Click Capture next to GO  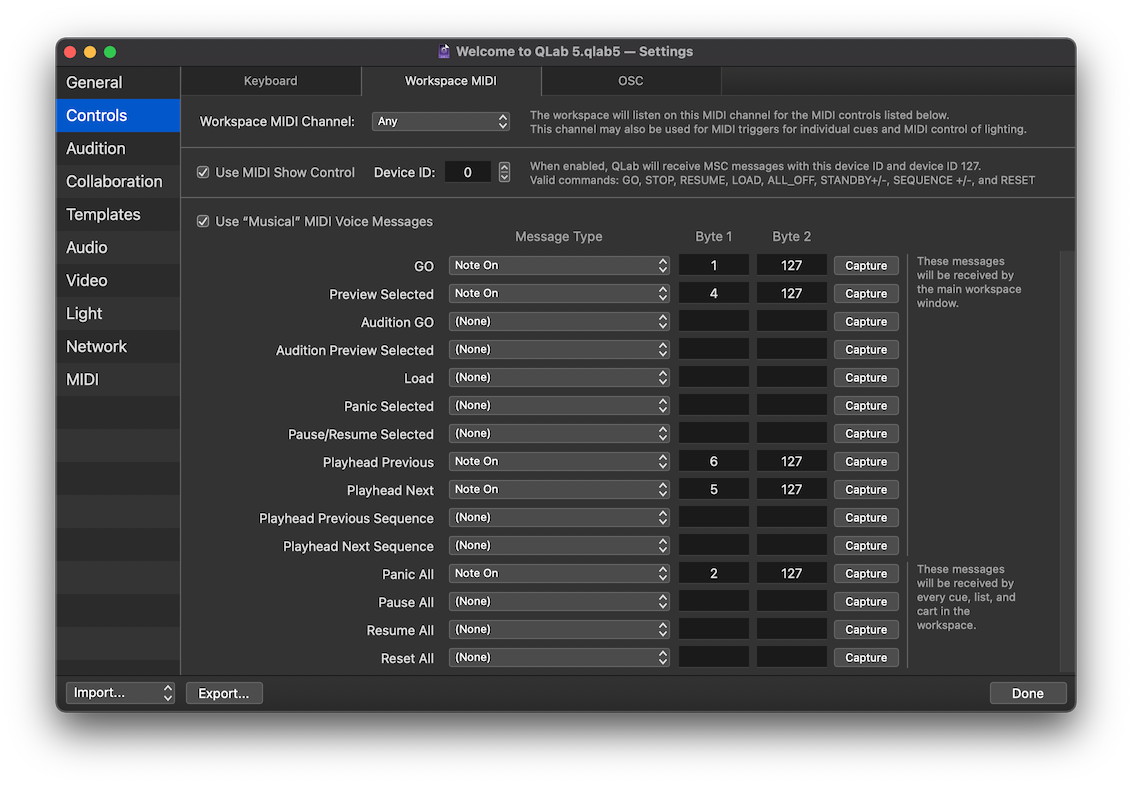click(866, 265)
